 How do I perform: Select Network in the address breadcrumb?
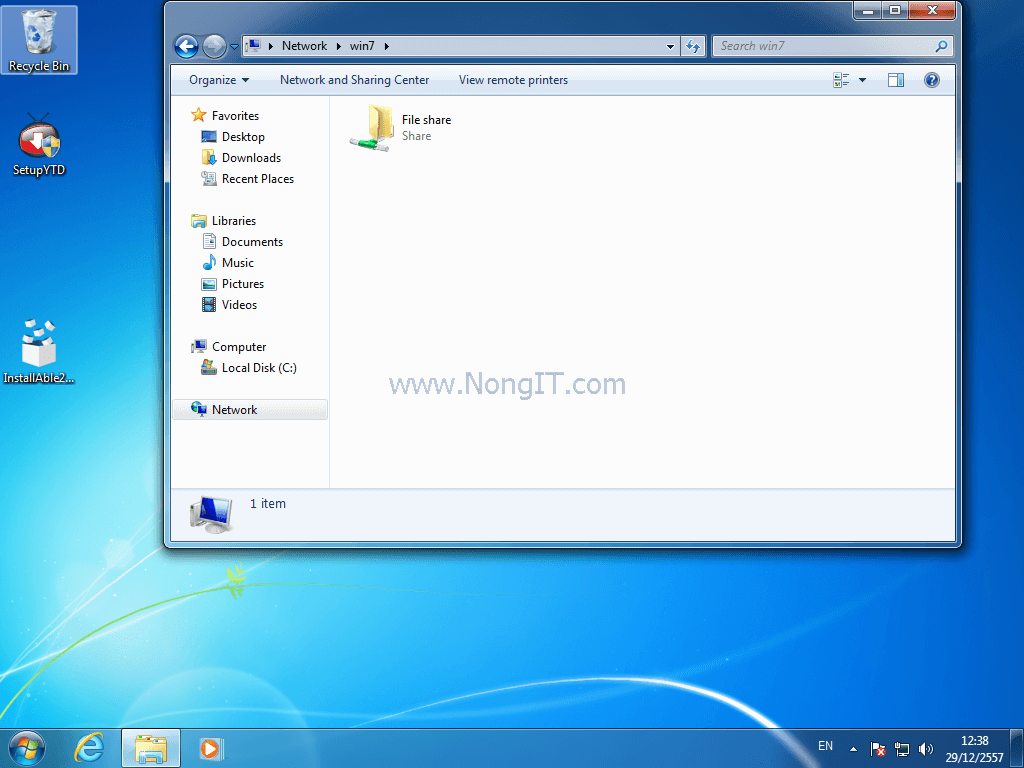coord(304,46)
